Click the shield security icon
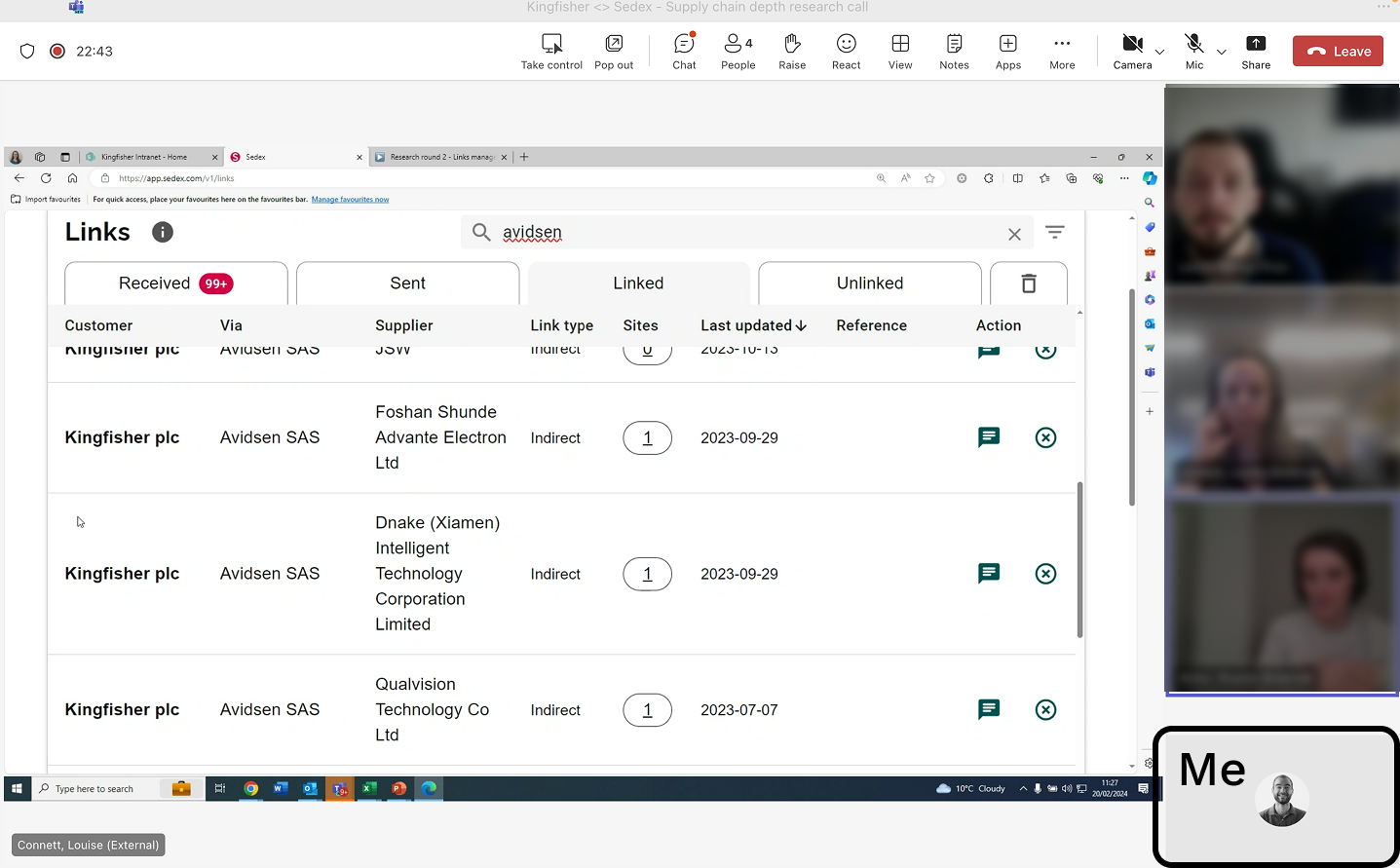This screenshot has width=1400, height=868. point(27,51)
